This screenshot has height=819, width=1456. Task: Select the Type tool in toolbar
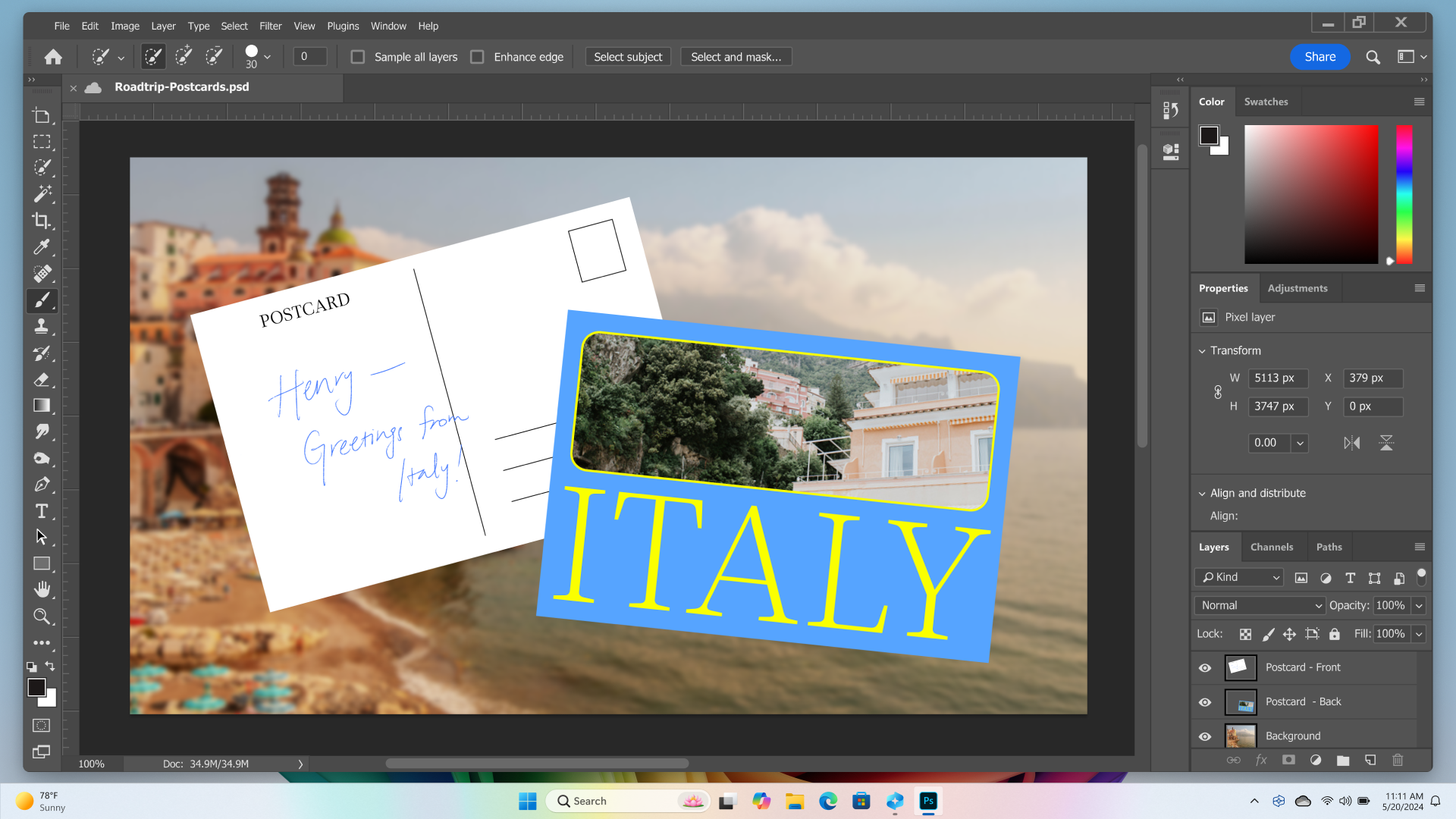42,511
